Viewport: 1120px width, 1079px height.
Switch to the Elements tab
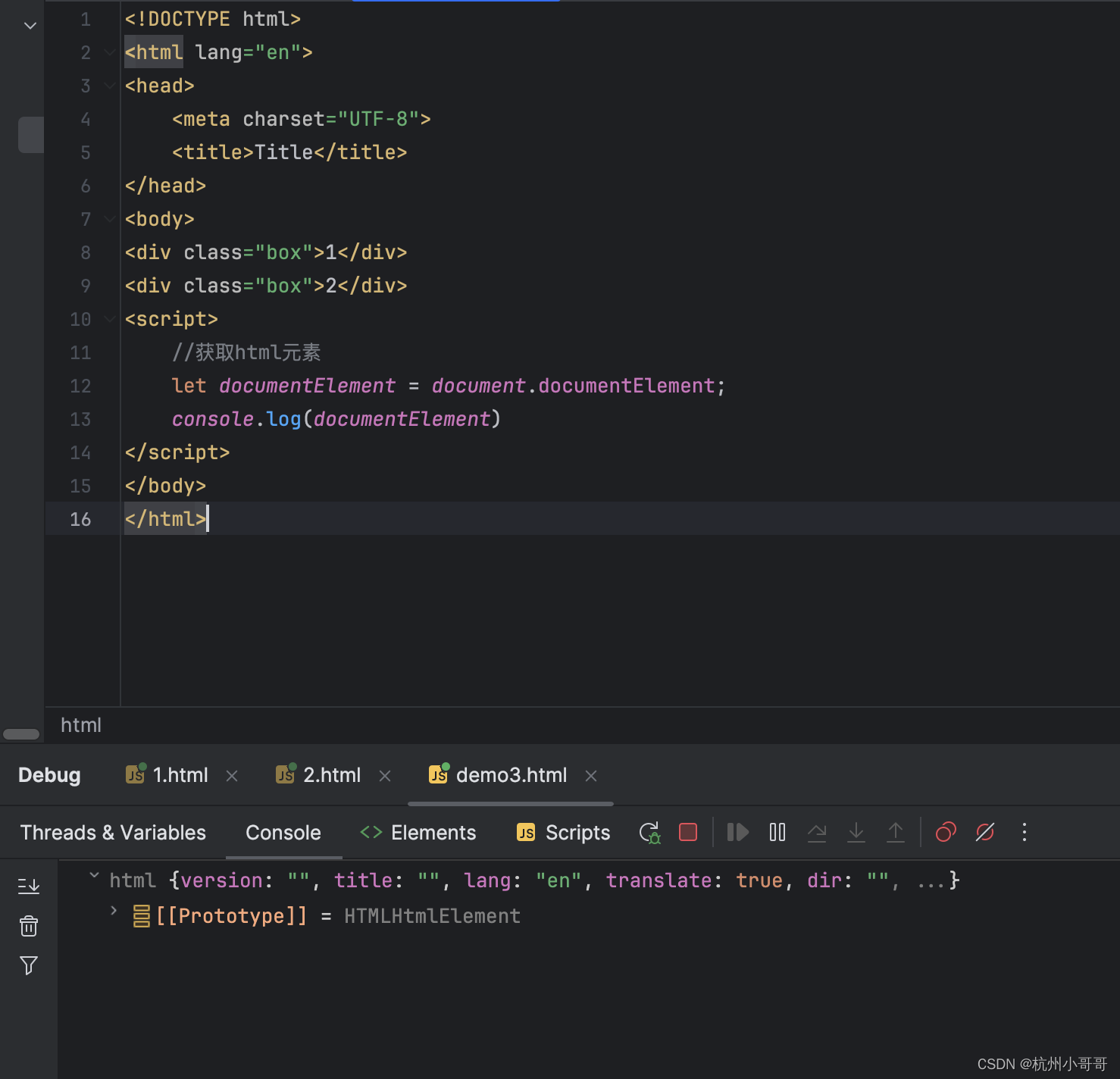418,832
